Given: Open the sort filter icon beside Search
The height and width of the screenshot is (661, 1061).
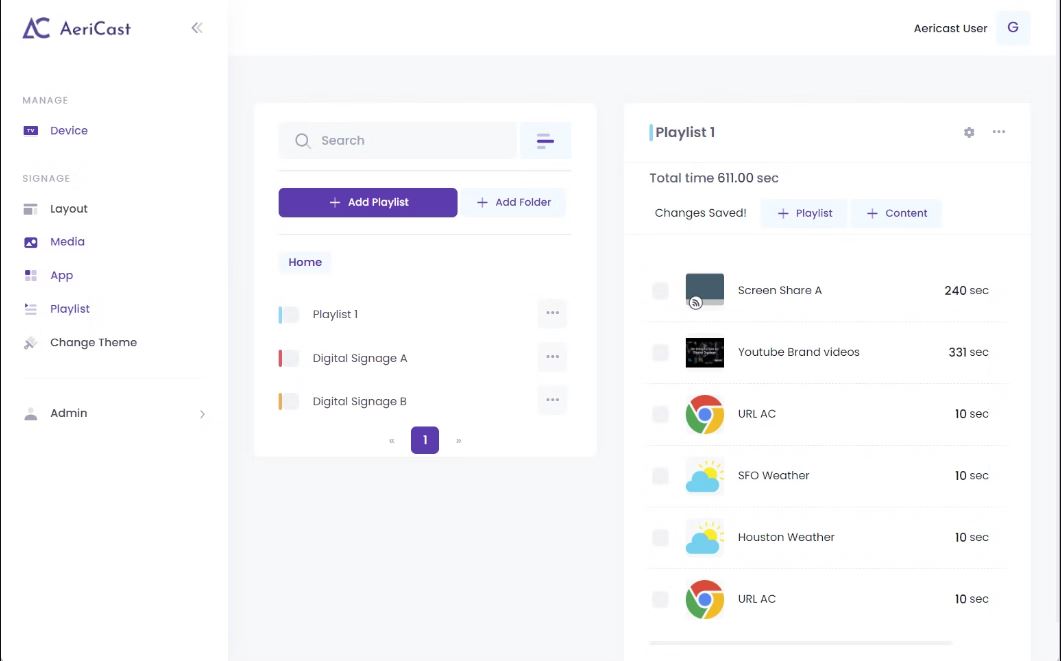Looking at the screenshot, I should [545, 141].
